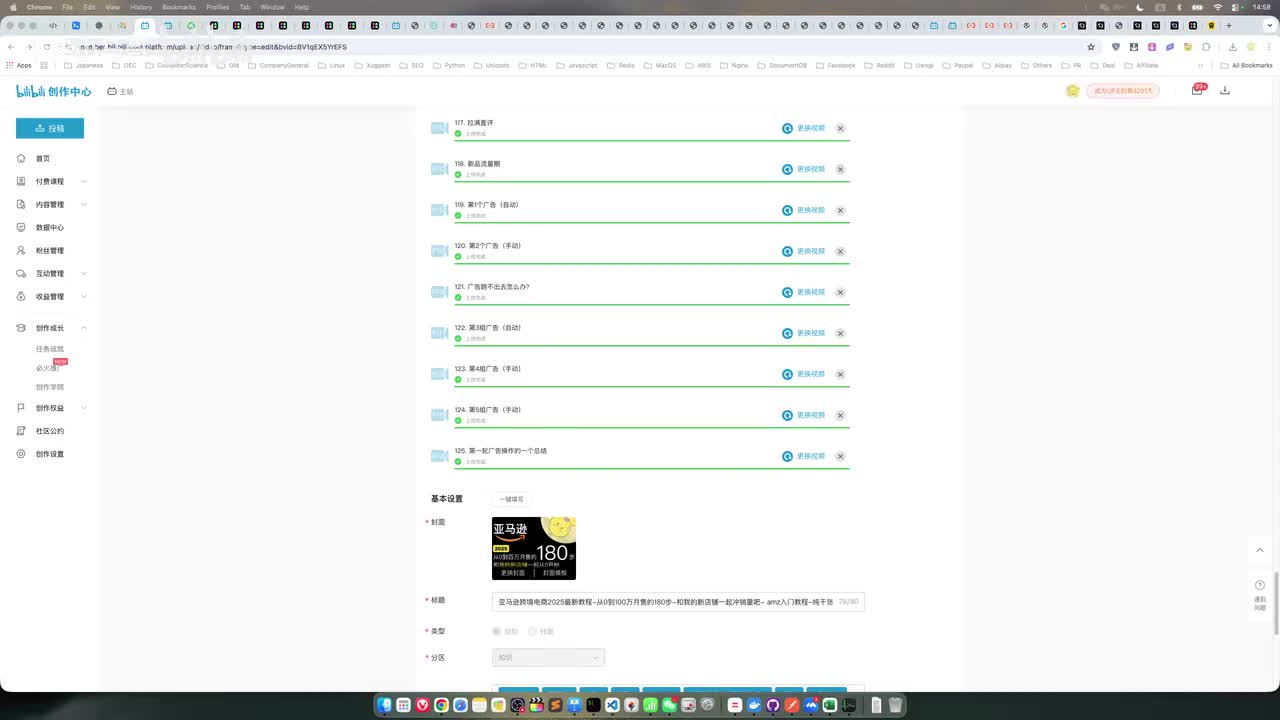Open 任务成就 submenu item
Screen dimensions: 1280x720
click(x=50, y=349)
